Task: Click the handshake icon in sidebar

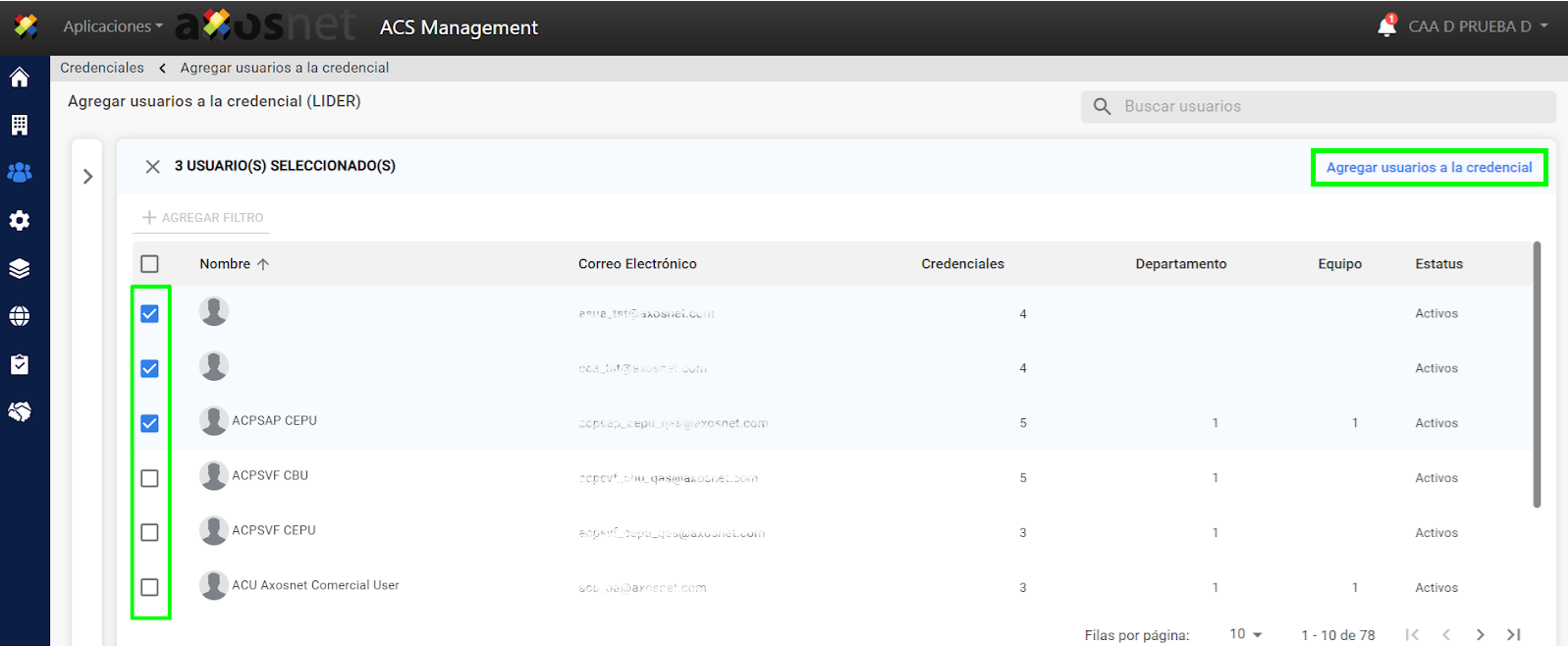Action: tap(20, 412)
